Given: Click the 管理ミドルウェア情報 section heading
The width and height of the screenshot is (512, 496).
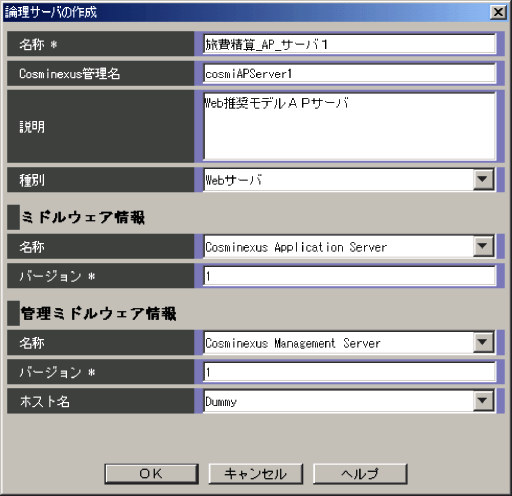Looking at the screenshot, I should 99,313.
